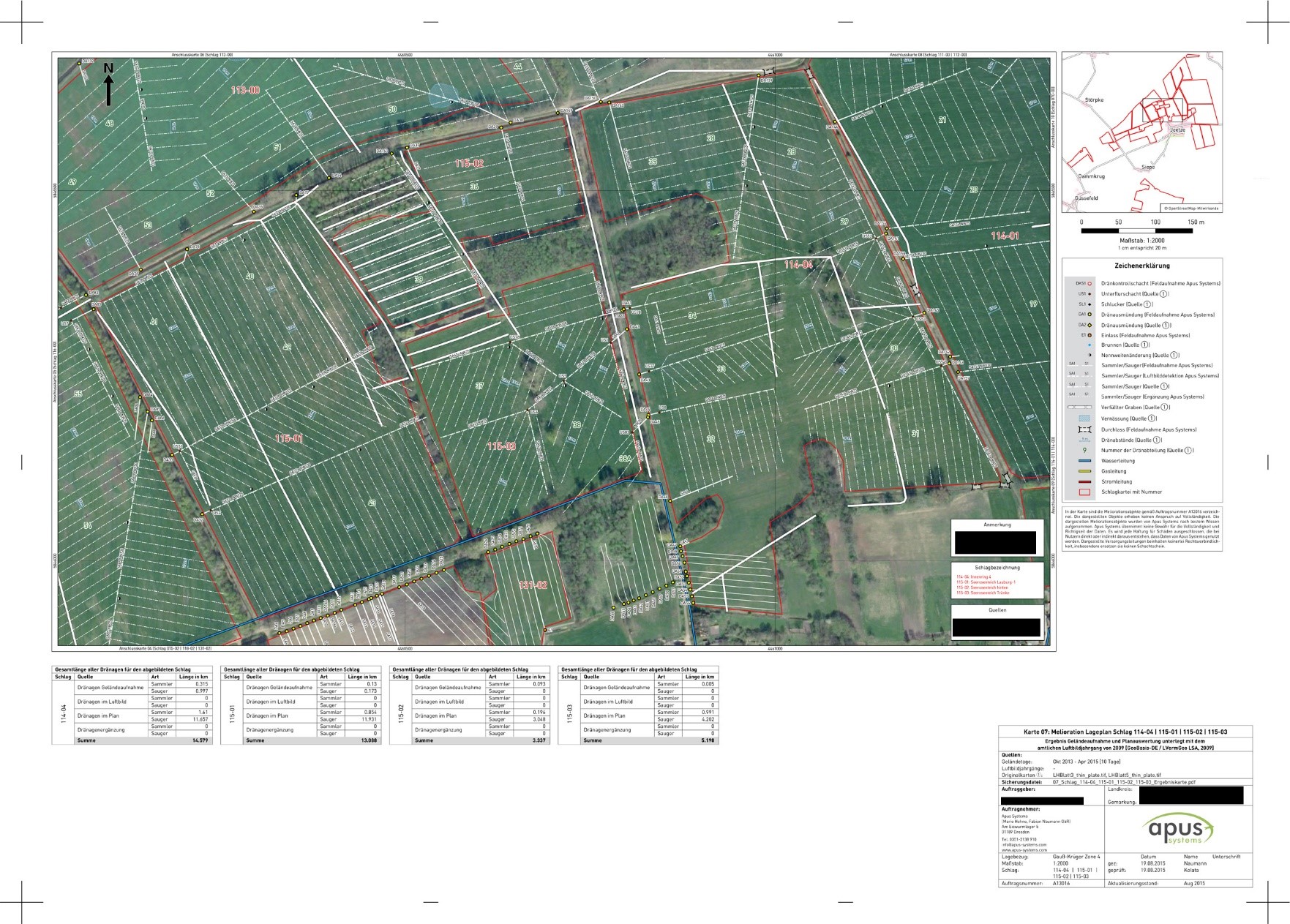This screenshot has width=1290, height=924.
Task: Click the info@apus-systems.com email address
Action: click(1024, 845)
